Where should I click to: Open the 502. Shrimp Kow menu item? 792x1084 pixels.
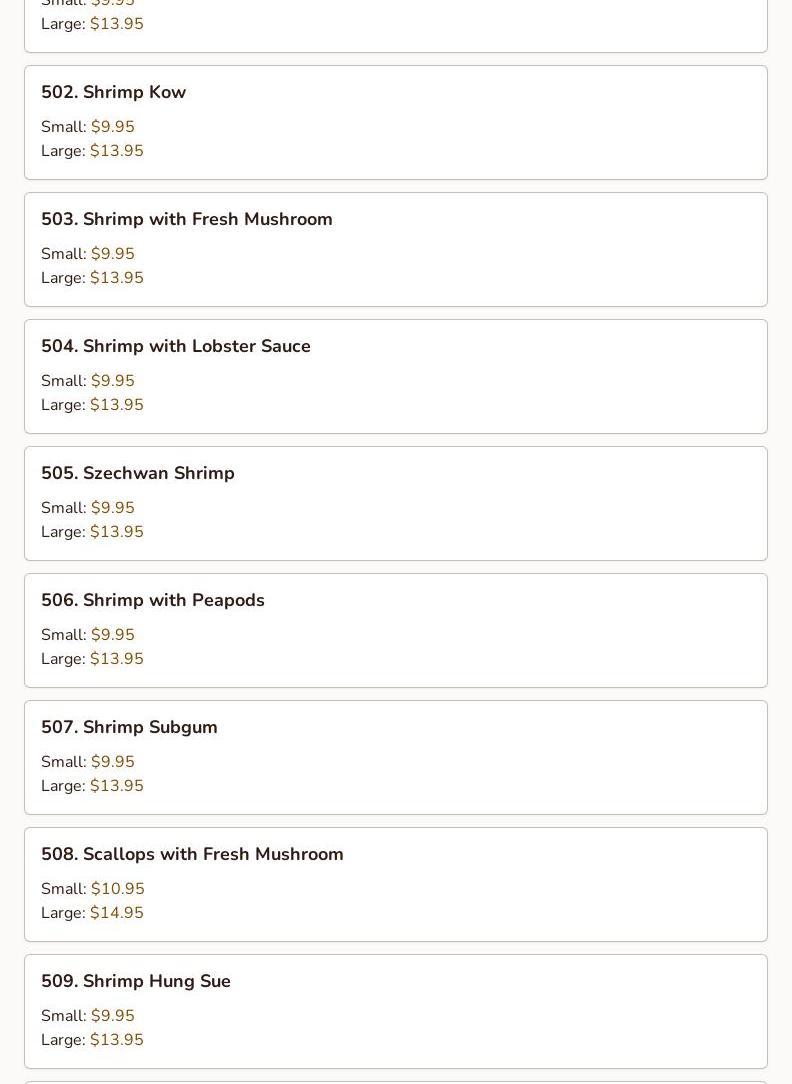coord(113,92)
